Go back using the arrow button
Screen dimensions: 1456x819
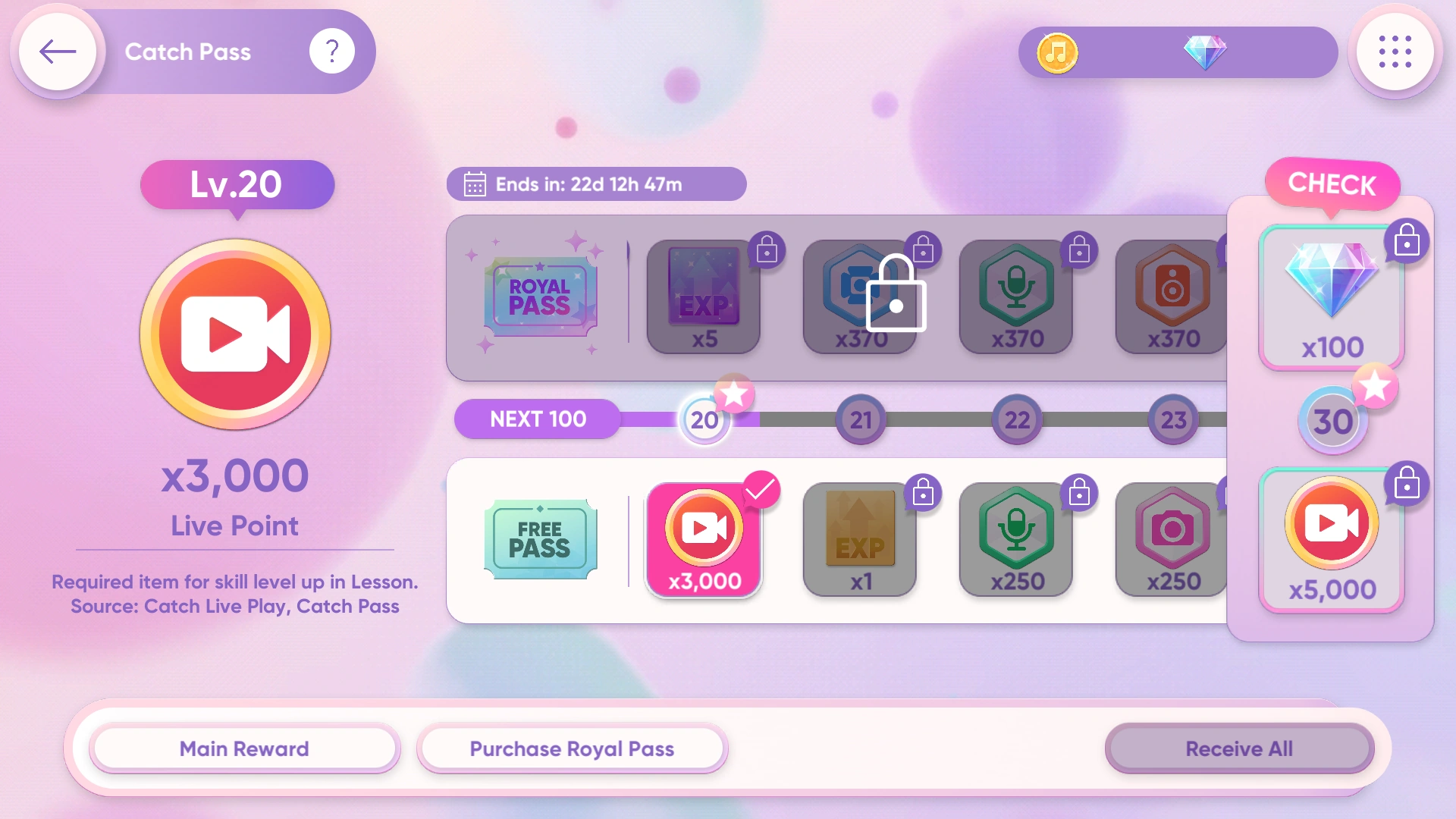58,52
